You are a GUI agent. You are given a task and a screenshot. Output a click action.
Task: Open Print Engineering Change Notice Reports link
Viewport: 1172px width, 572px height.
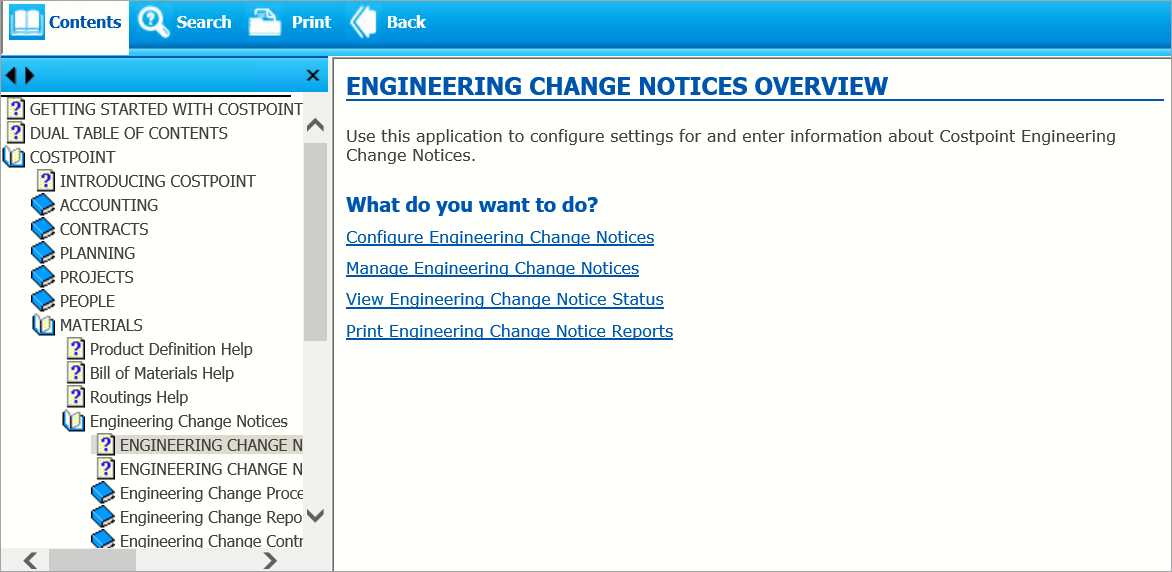pos(509,331)
